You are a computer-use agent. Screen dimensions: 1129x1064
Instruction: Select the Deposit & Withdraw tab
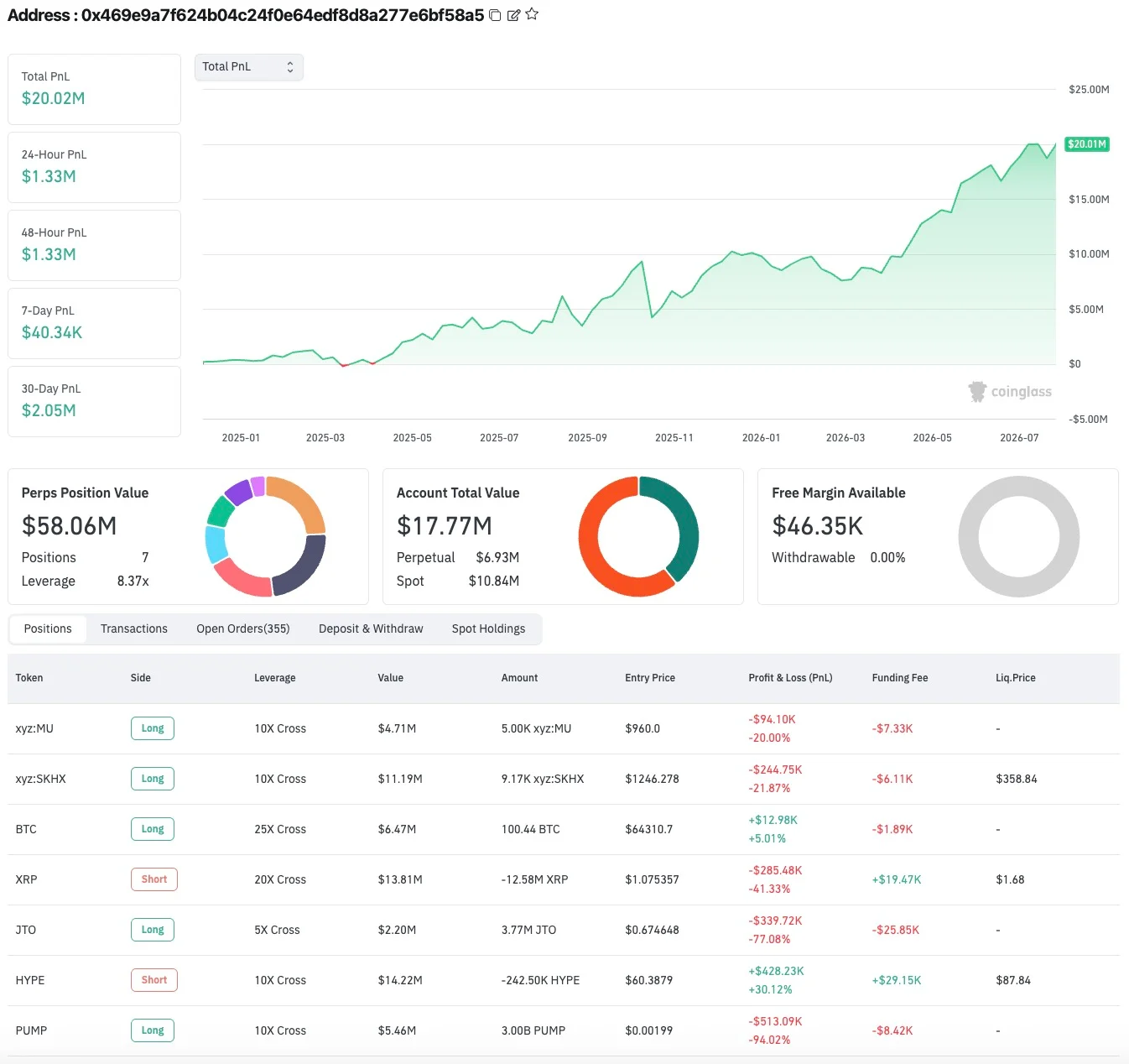[x=371, y=628]
